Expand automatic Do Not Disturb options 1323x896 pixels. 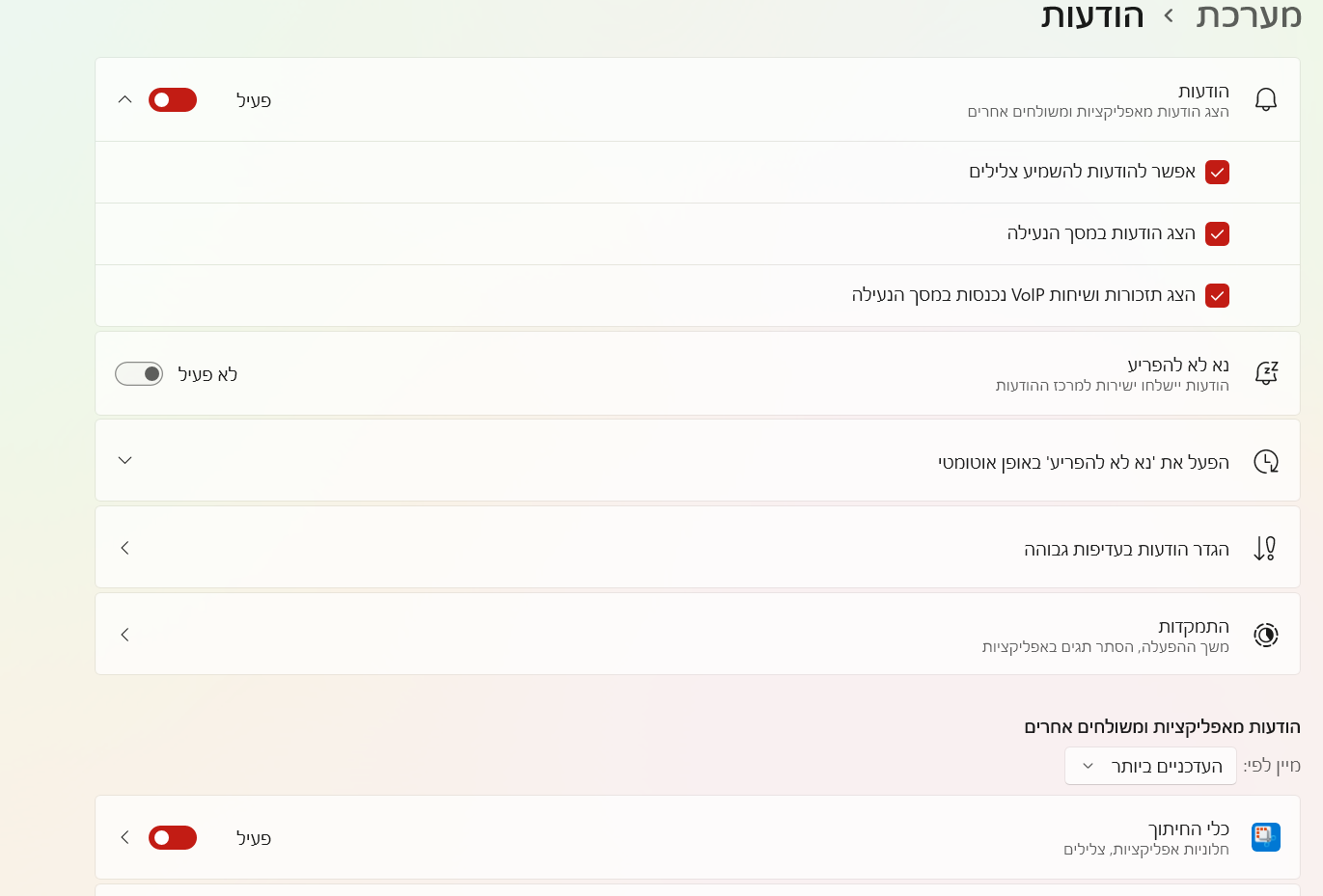[124, 461]
